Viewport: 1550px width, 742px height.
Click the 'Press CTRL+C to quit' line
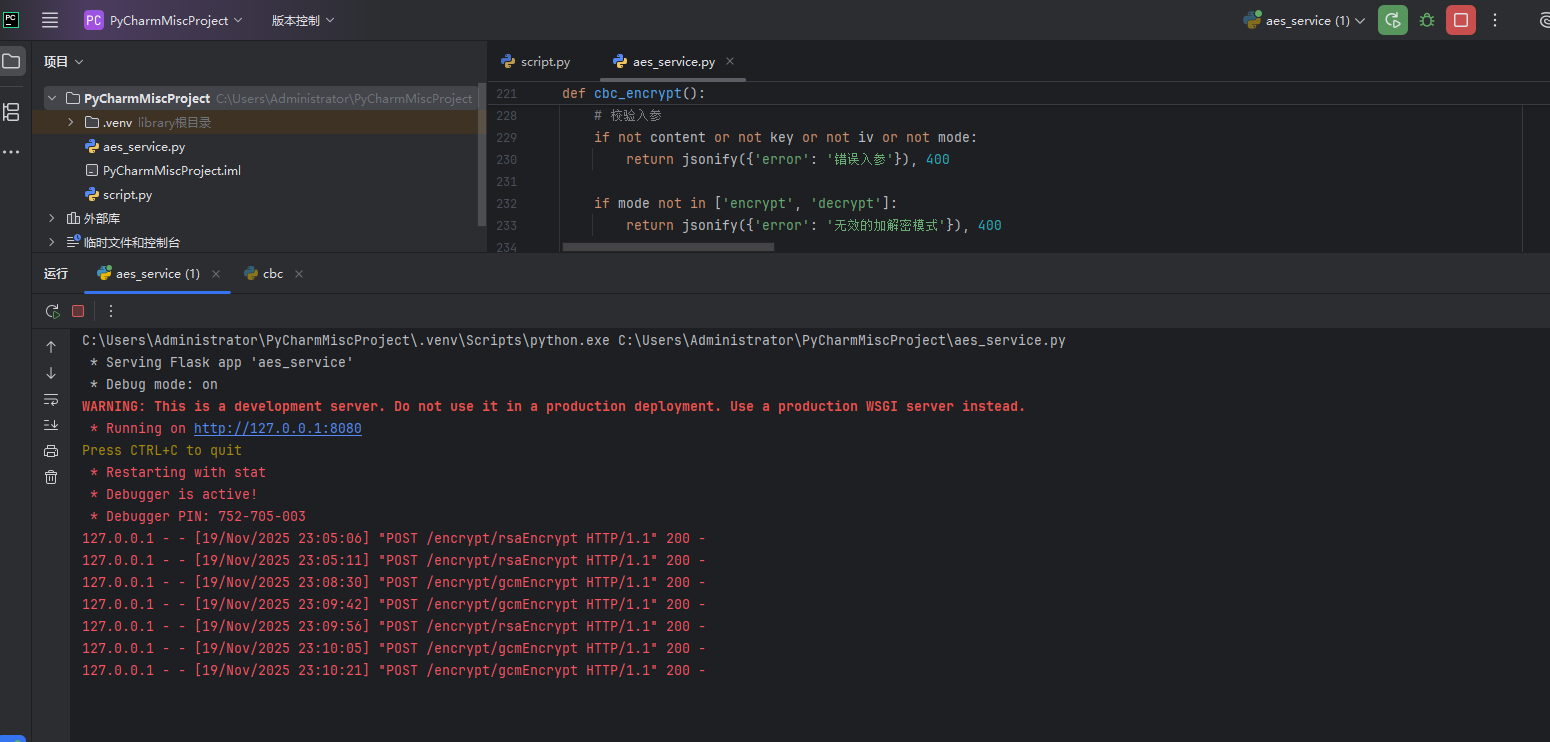pyautogui.click(x=162, y=450)
